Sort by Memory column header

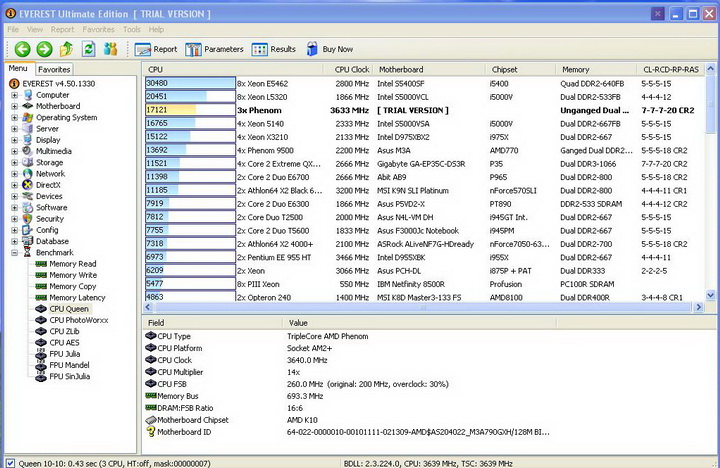click(x=596, y=69)
